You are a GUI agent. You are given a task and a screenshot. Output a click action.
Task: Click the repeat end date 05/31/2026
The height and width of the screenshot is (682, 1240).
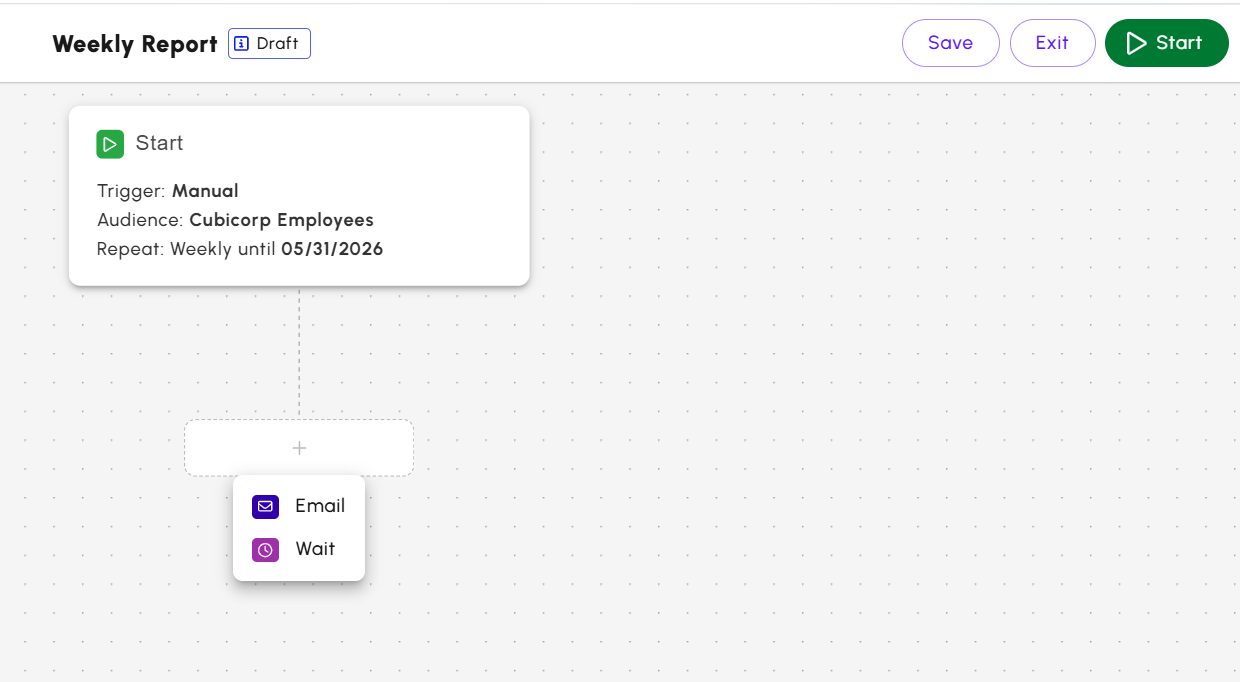tap(332, 249)
